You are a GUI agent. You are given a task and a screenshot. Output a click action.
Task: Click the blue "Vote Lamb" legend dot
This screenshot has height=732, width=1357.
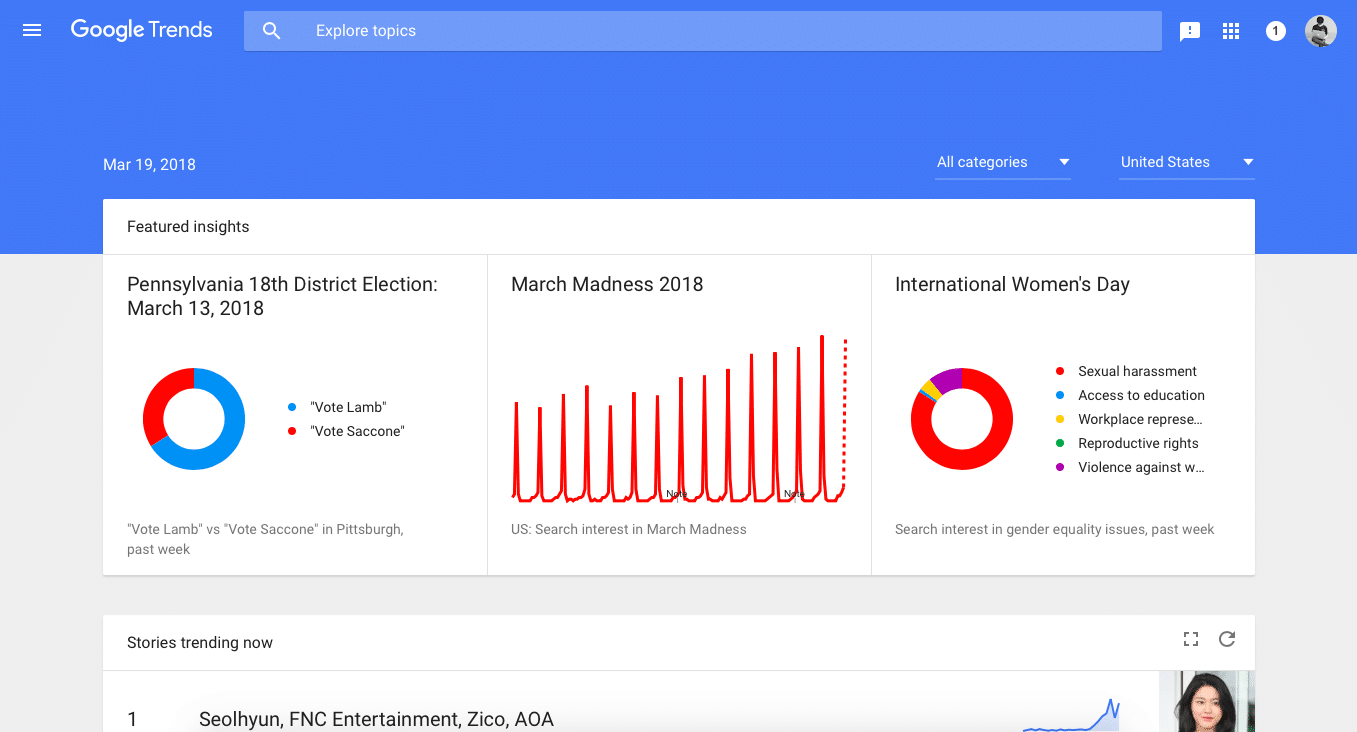coord(292,407)
